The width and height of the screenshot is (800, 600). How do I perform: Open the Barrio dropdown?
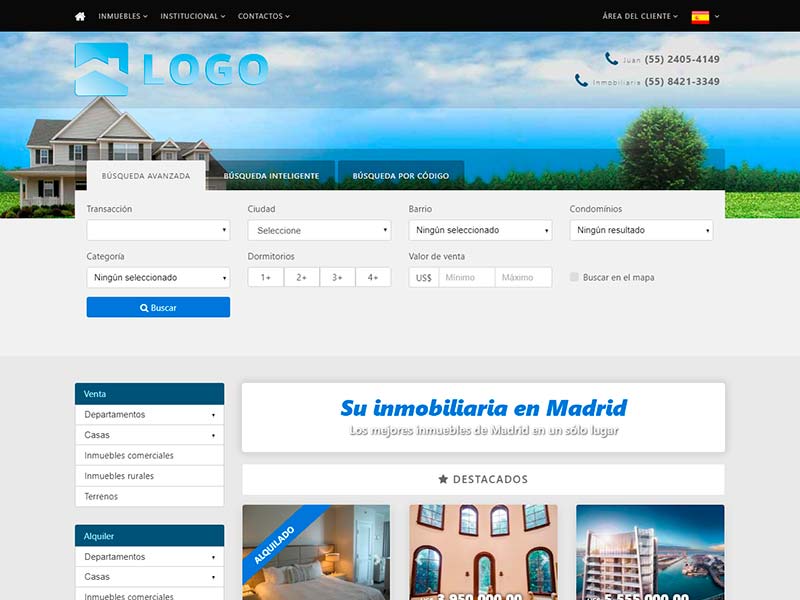pos(480,230)
